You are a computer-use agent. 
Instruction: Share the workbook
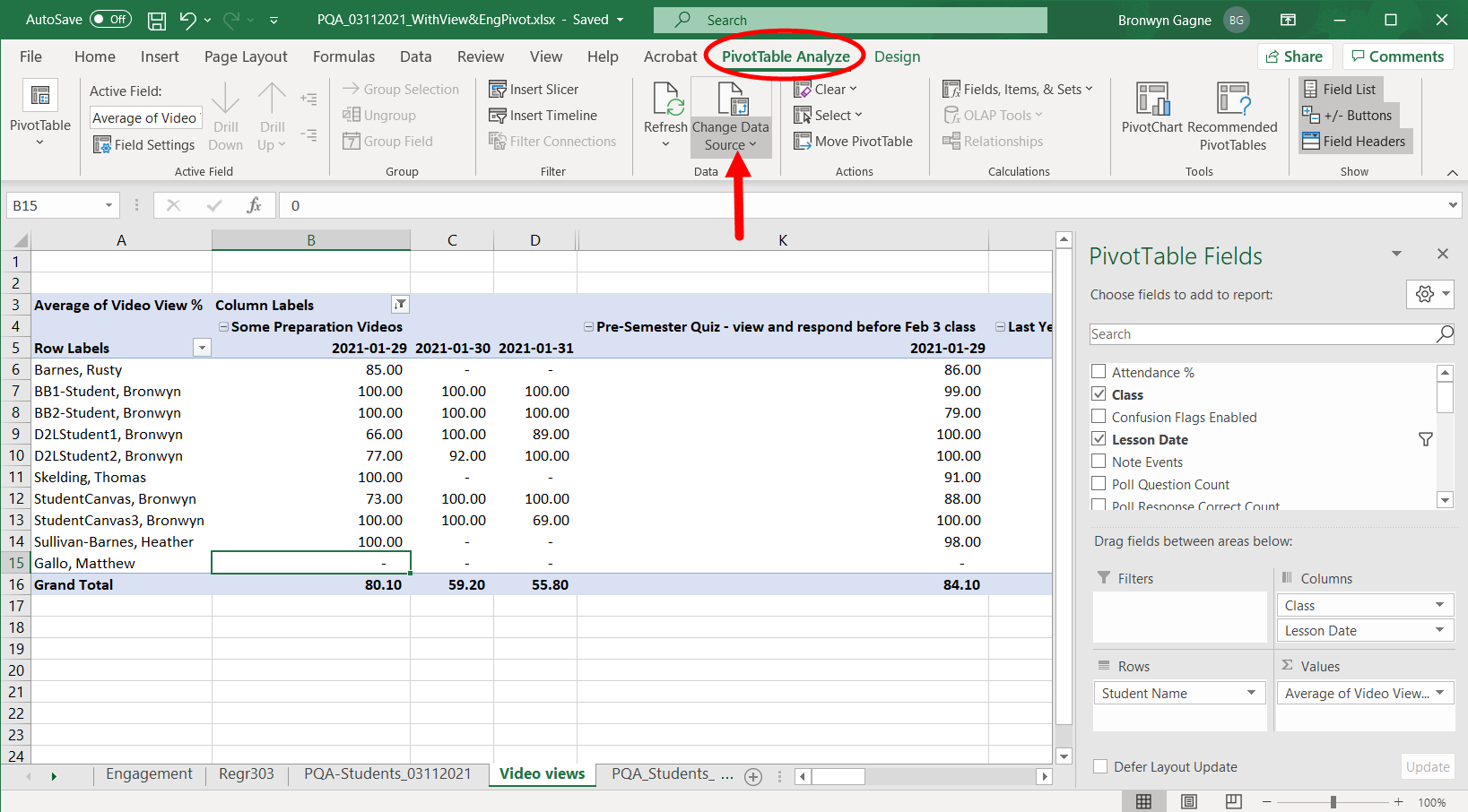1294,56
